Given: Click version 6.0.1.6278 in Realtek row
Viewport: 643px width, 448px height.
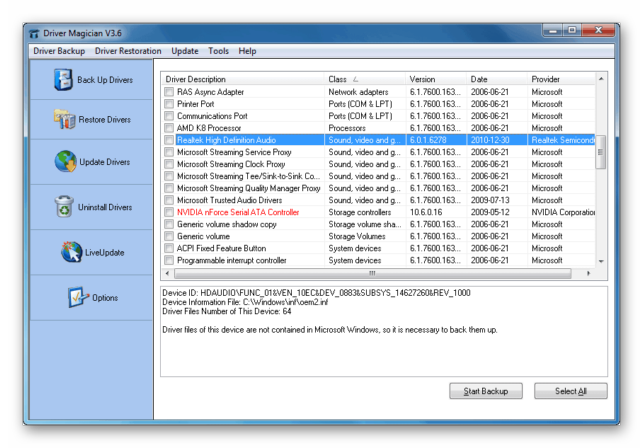Looking at the screenshot, I should (428, 140).
